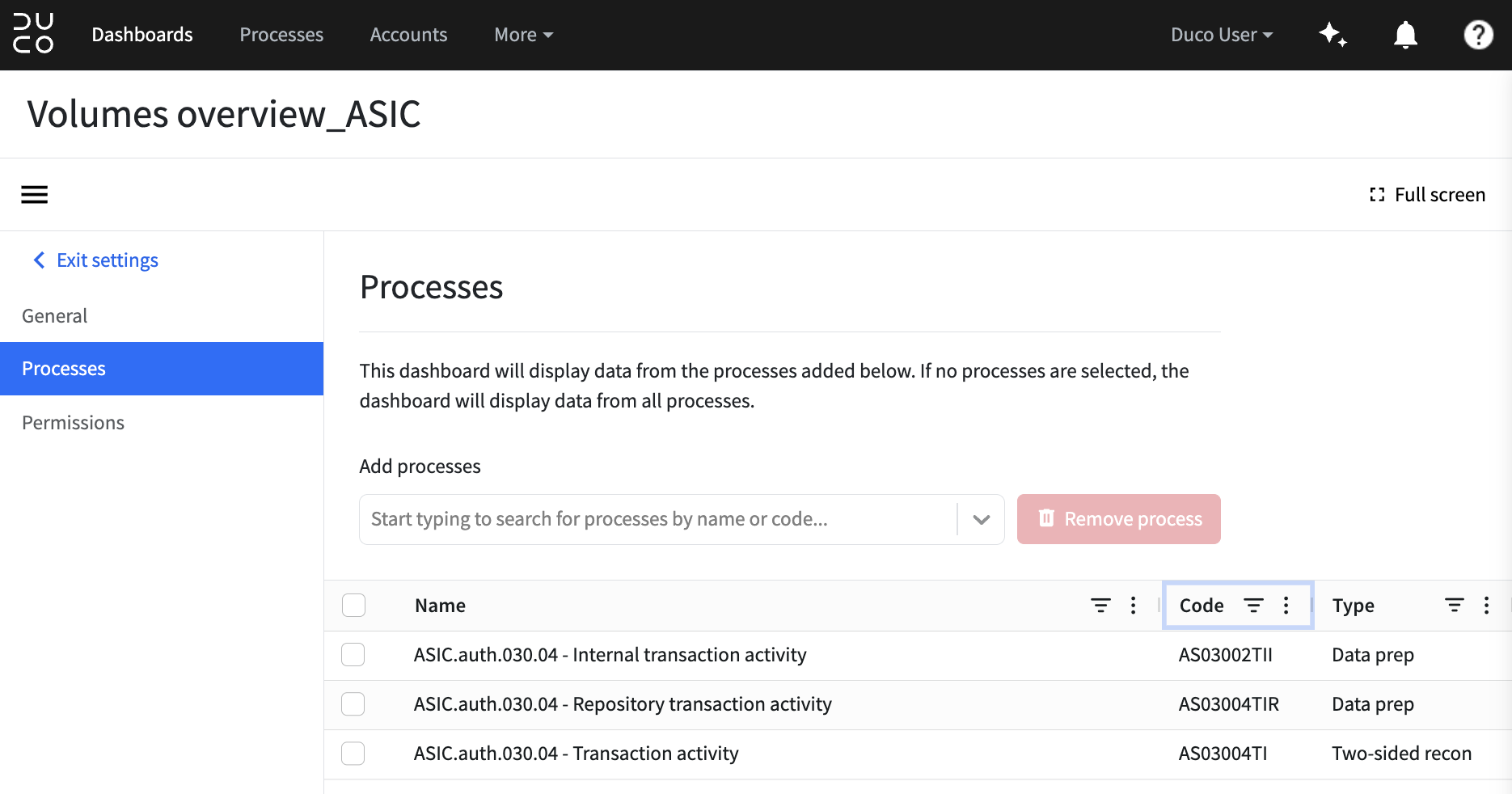1512x794 pixels.
Task: Open notifications bell icon
Action: [1405, 35]
